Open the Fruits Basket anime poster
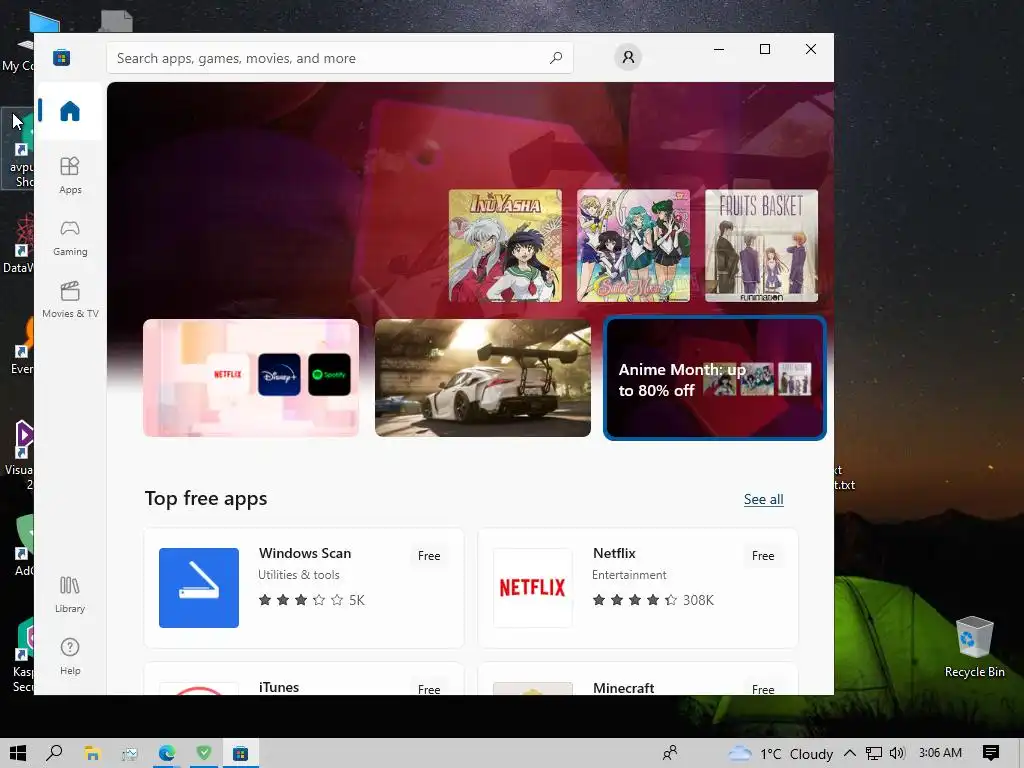The width and height of the screenshot is (1024, 768). (x=761, y=246)
